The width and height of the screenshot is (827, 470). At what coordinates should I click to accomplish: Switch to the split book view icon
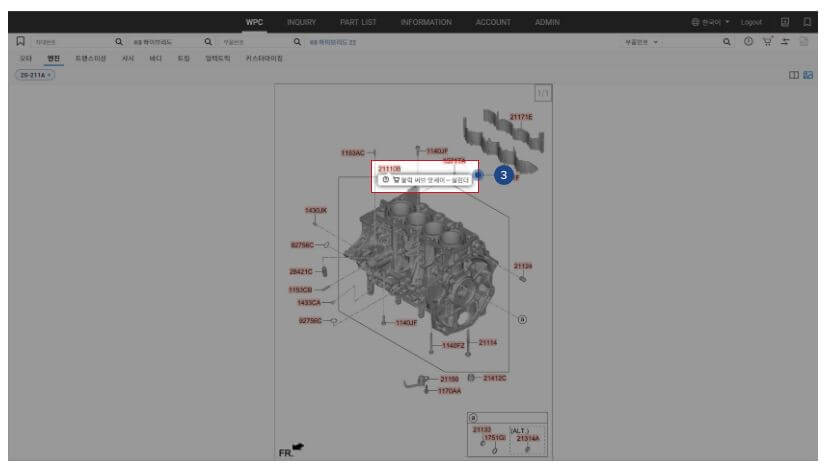pos(794,75)
